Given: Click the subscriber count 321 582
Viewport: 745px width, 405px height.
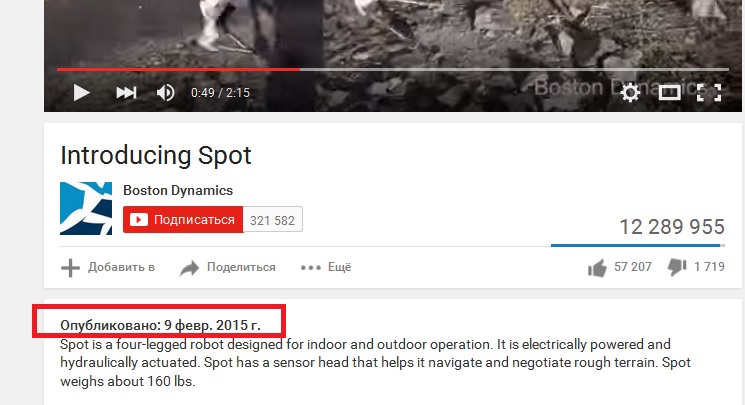Looking at the screenshot, I should pos(273,220).
